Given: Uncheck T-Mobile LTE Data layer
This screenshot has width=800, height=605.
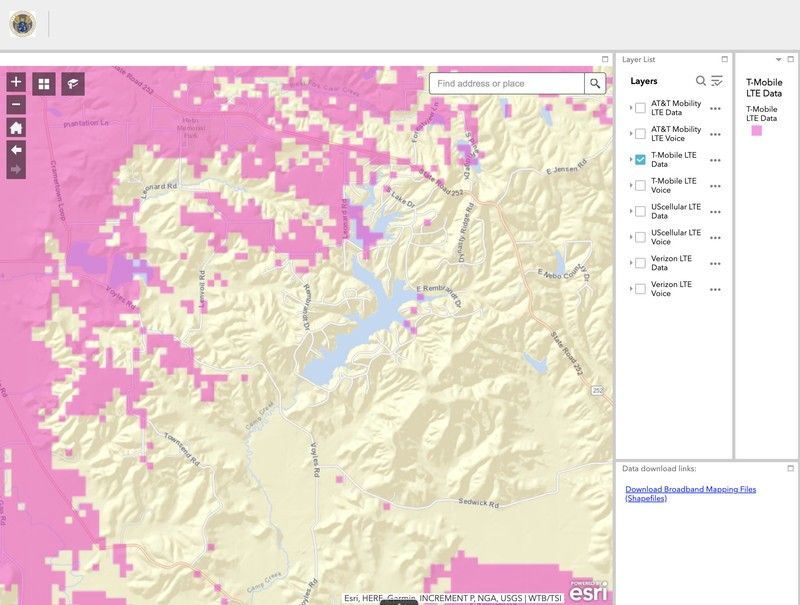Looking at the screenshot, I should pyautogui.click(x=640, y=160).
